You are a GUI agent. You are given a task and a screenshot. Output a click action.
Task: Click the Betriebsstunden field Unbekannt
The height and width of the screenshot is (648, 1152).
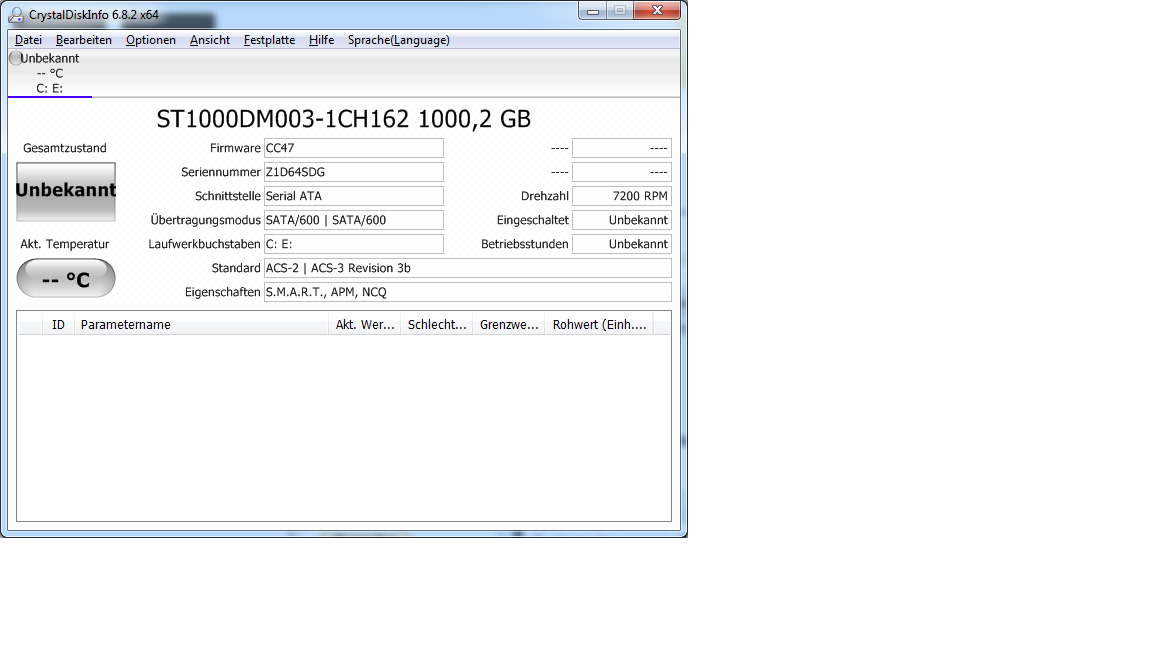[x=622, y=244]
